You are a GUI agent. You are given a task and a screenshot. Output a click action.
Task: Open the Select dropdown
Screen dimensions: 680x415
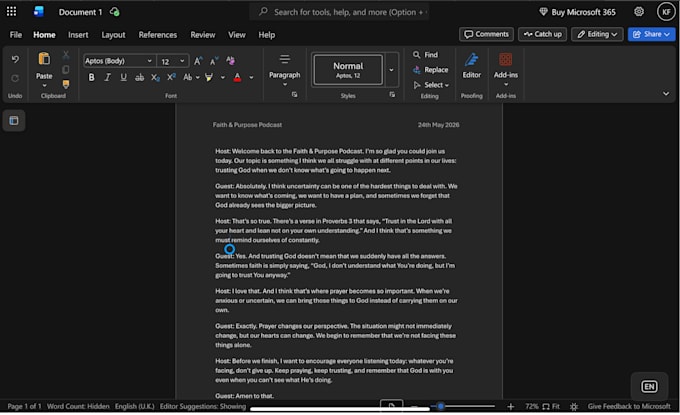431,85
